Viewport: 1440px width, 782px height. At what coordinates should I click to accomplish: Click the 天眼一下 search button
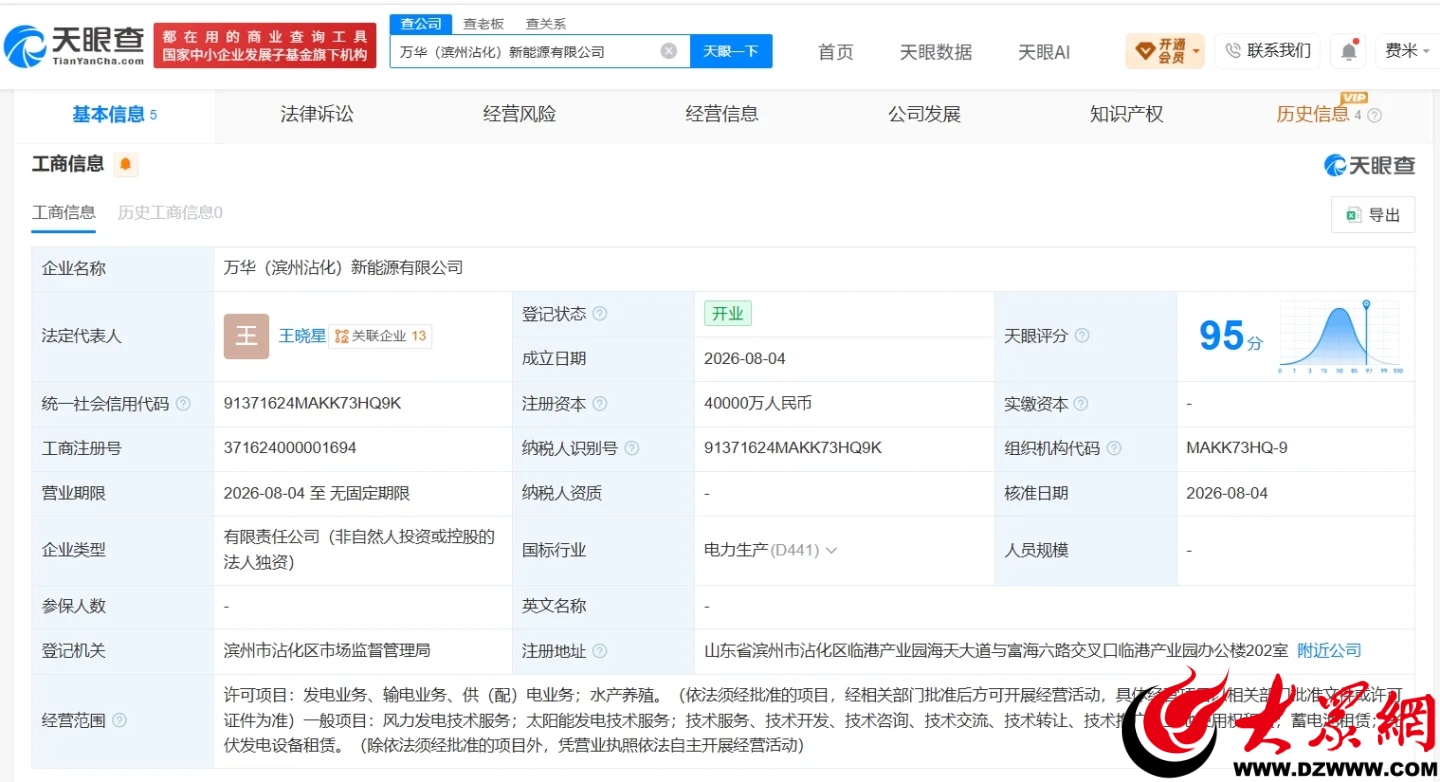pyautogui.click(x=731, y=51)
